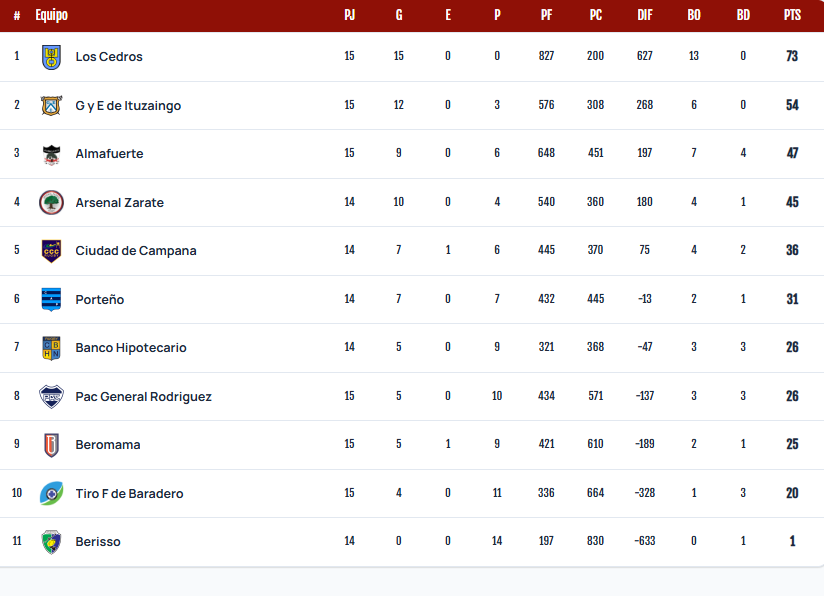Sort by the DIF column header
Screen dimensions: 824x596
[x=645, y=15]
